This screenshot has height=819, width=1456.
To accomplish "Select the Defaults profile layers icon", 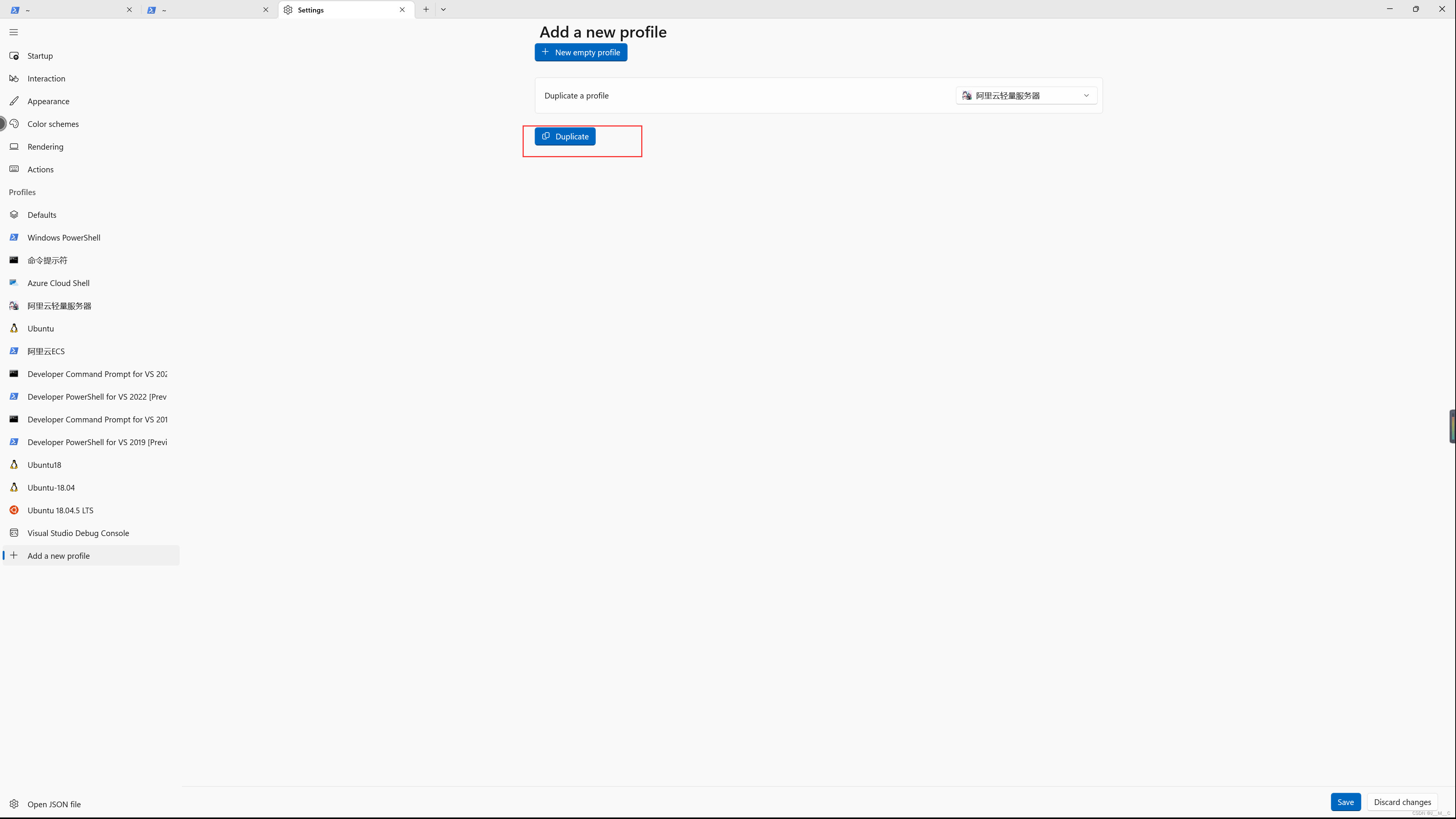I will coord(14,215).
